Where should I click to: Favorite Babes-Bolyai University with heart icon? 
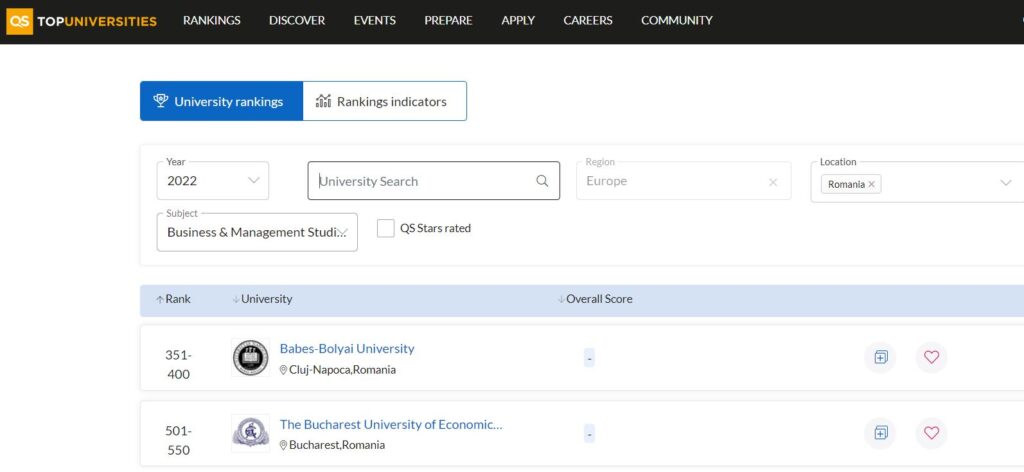(931, 358)
